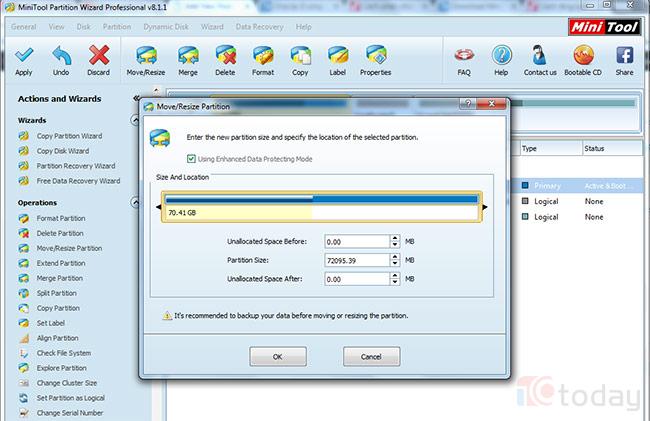Open the Facebook Share icon
Image resolution: width=650 pixels, height=421 pixels.
click(624, 61)
